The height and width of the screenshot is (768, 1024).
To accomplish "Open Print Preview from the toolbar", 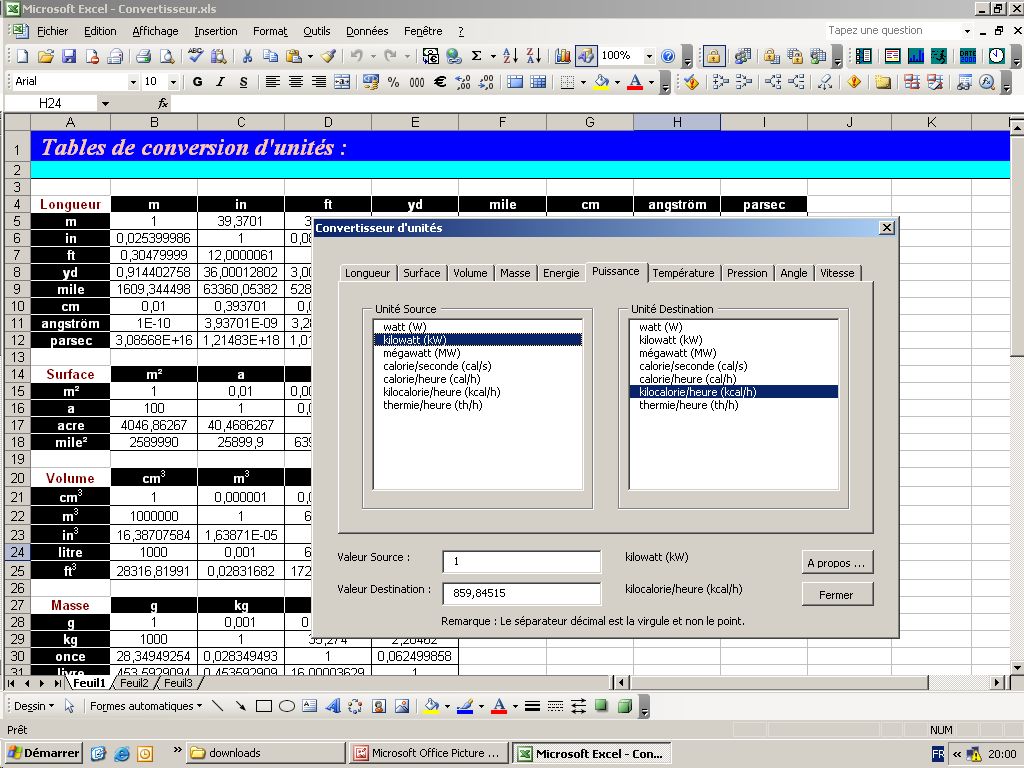I will pos(167,56).
